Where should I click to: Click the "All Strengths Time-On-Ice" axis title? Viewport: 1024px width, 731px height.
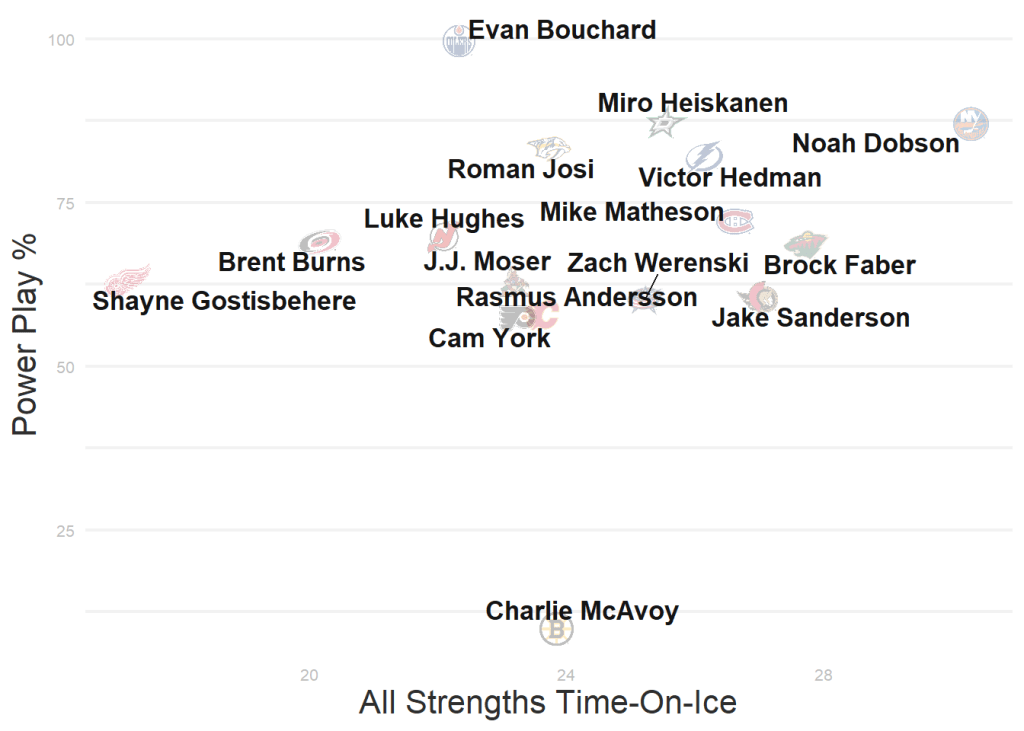tap(548, 702)
